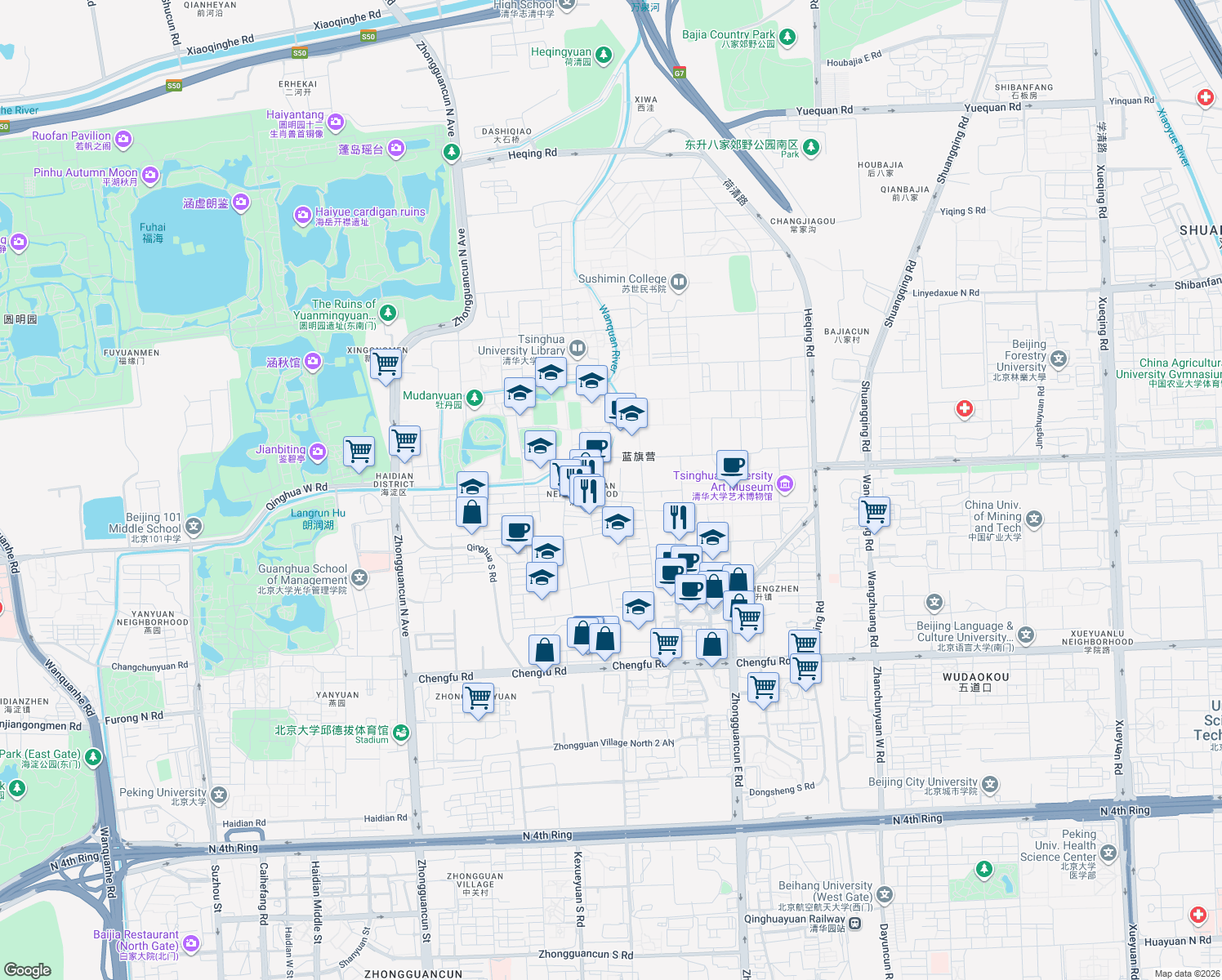1222x980 pixels.
Task: Click the coffee cup marker above Tsinghua Art Museum
Action: tap(733, 465)
